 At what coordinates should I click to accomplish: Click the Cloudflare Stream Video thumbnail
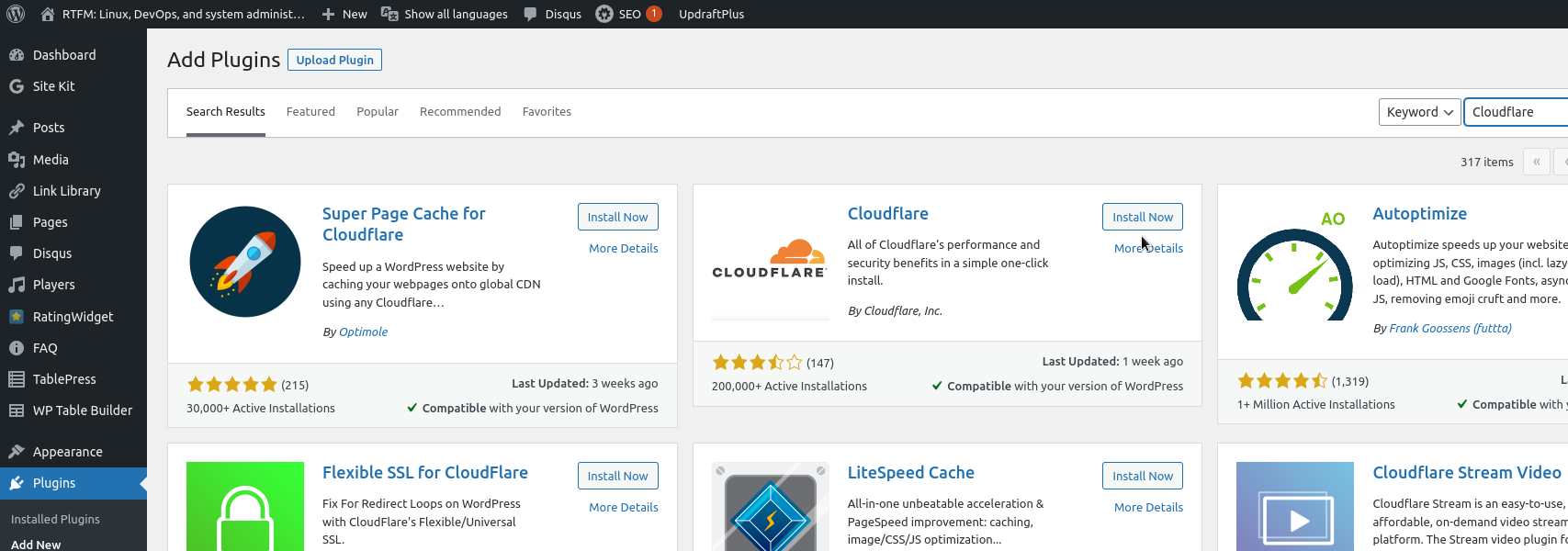(x=1295, y=506)
